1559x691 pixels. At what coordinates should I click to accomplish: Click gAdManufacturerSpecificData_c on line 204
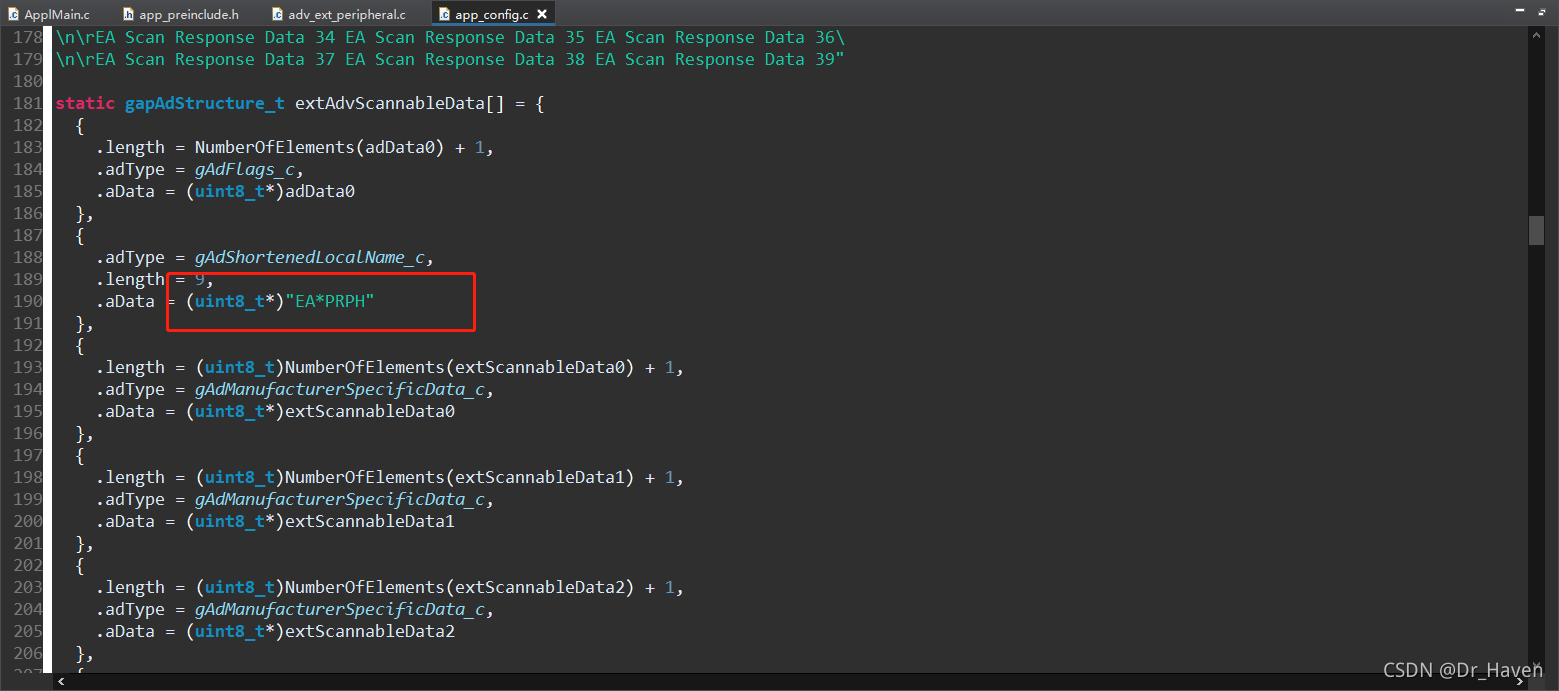pyautogui.click(x=339, y=609)
